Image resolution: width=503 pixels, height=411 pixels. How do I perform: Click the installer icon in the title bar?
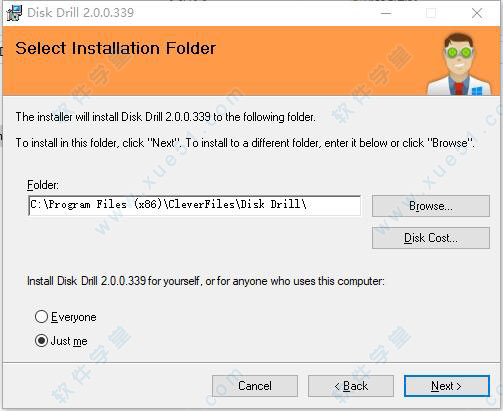click(14, 13)
